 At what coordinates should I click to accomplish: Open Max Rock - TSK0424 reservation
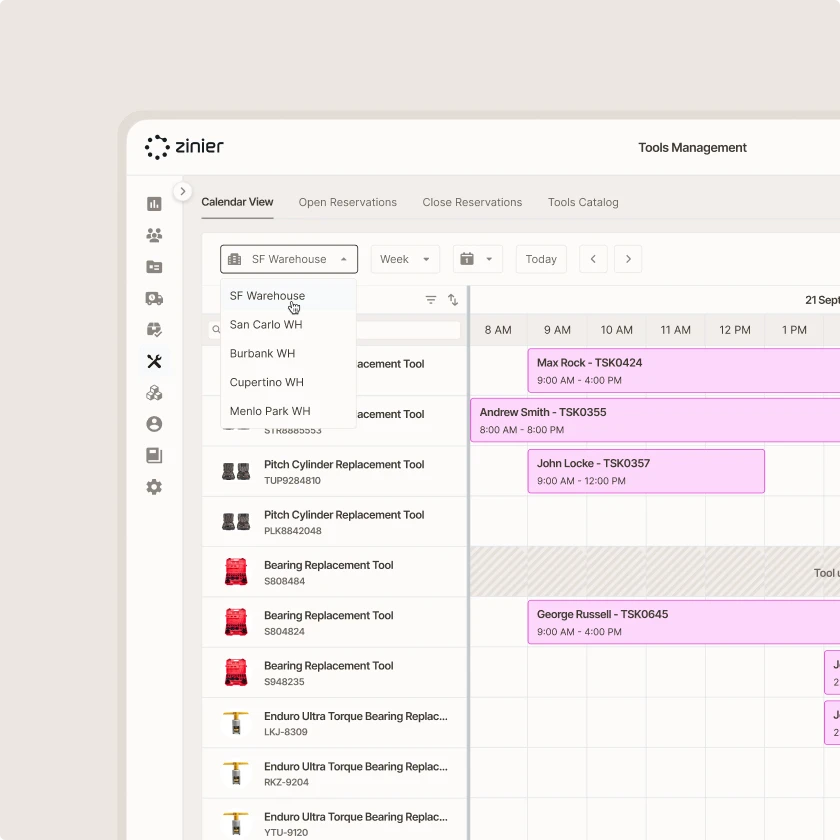684,371
